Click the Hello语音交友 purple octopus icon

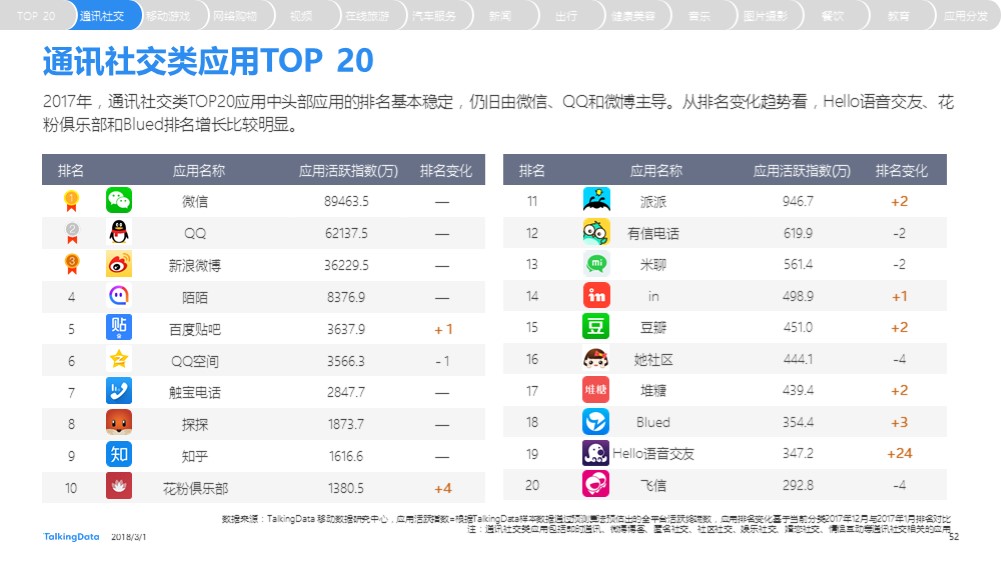click(596, 453)
